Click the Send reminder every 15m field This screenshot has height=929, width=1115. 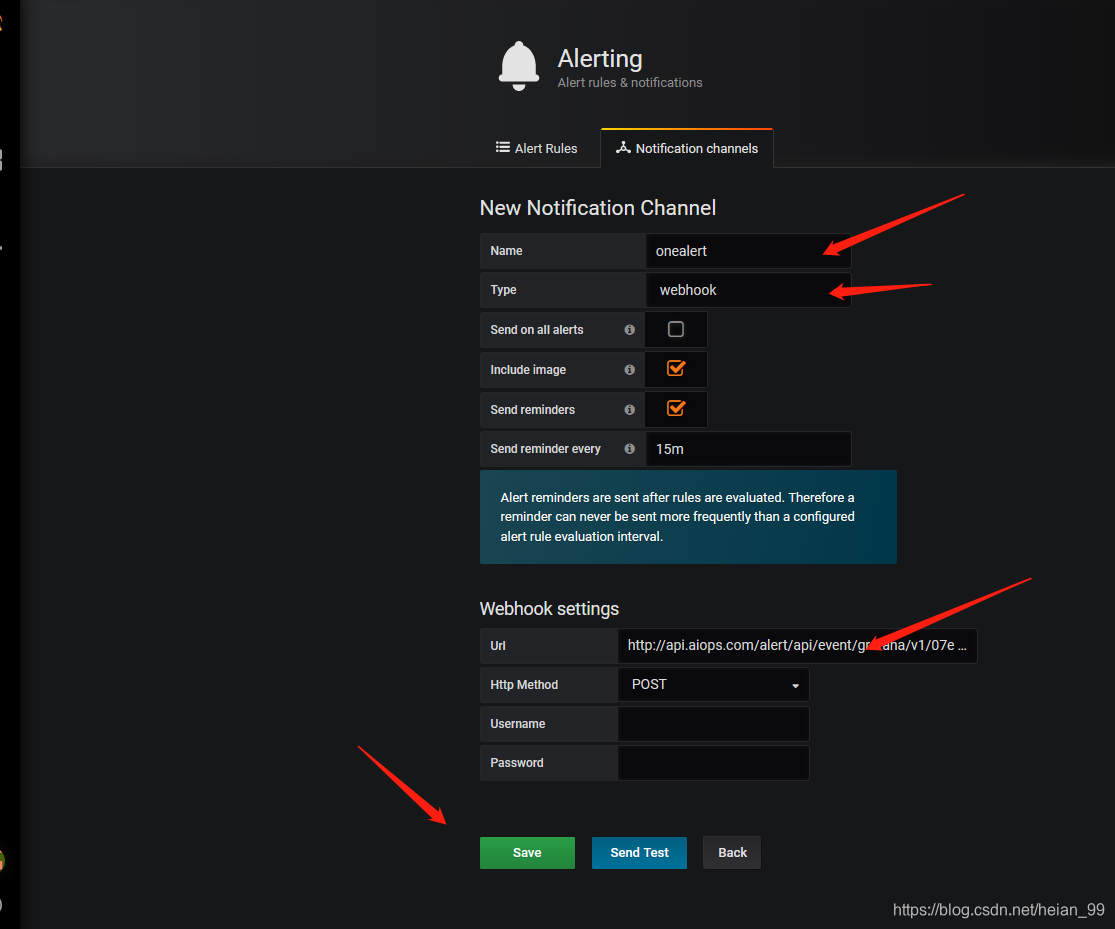click(x=748, y=449)
